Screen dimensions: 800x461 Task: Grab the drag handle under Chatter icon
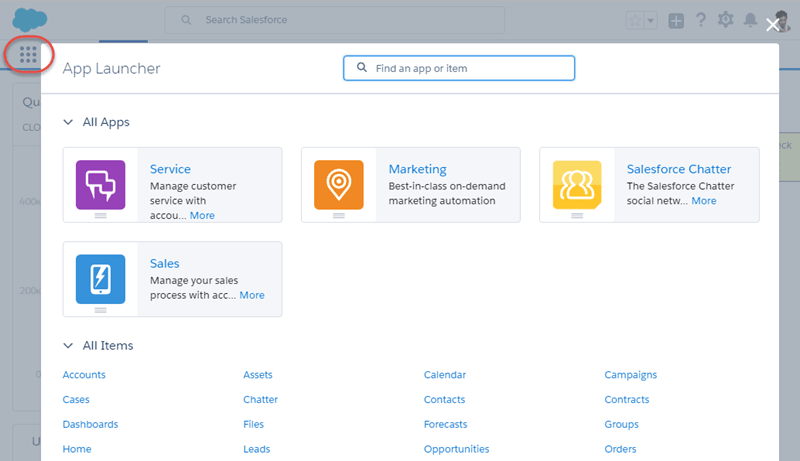(577, 216)
